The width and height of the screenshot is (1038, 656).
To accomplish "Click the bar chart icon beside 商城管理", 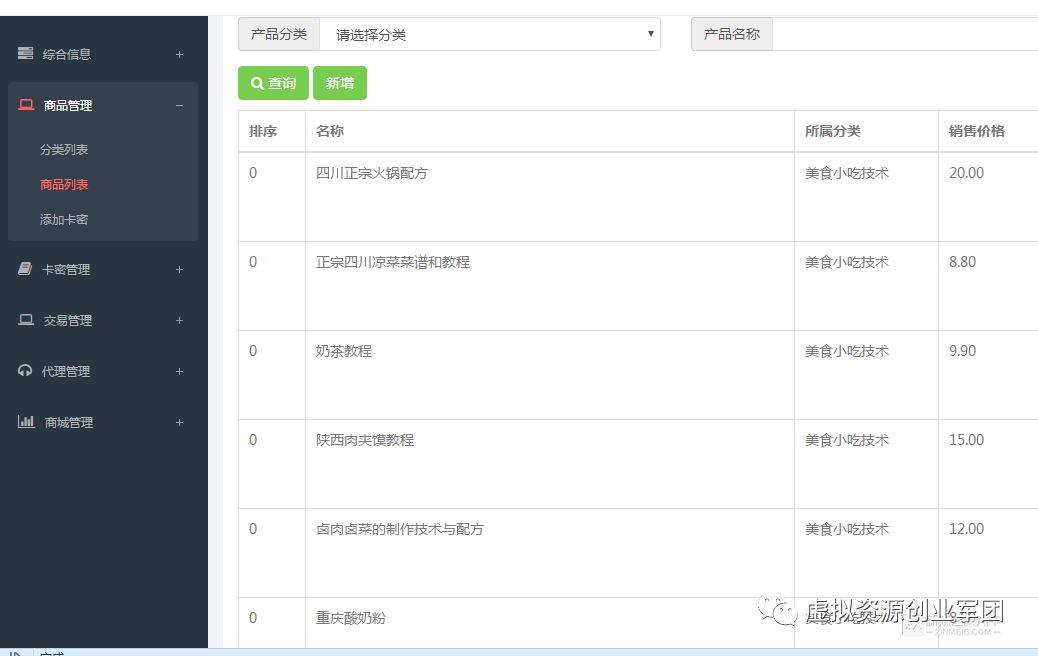I will coord(24,422).
